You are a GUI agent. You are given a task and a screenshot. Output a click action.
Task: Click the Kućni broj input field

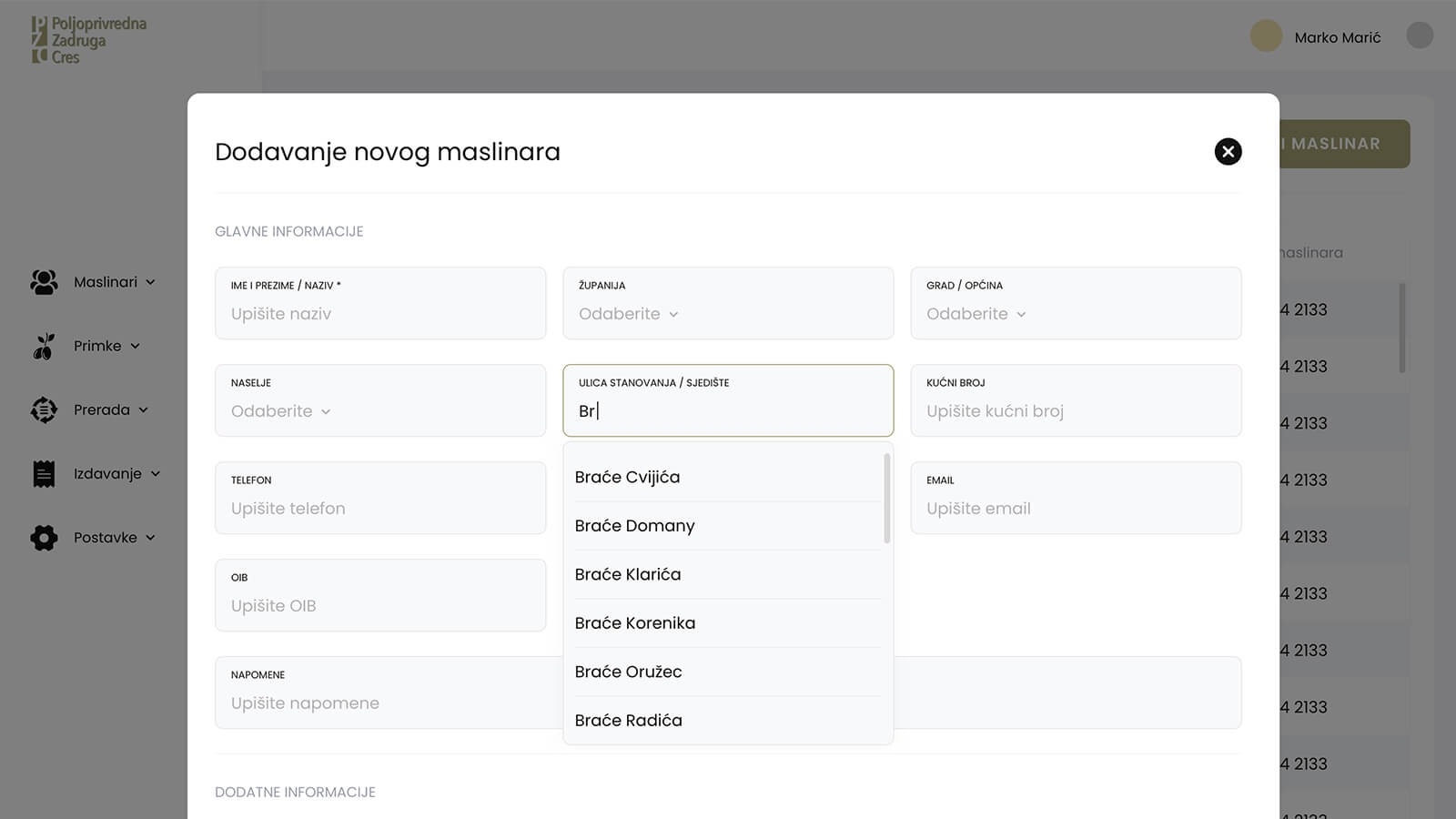[x=1076, y=400]
